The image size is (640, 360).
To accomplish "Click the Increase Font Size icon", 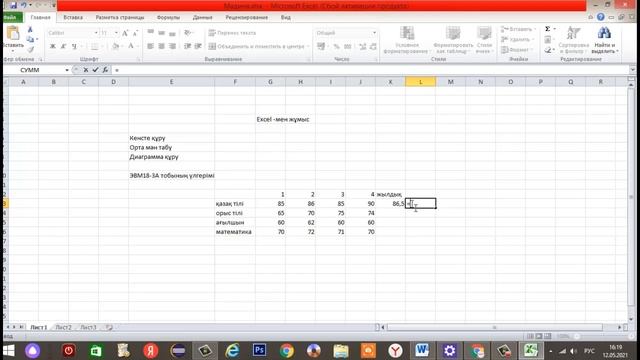I will pyautogui.click(x=125, y=33).
